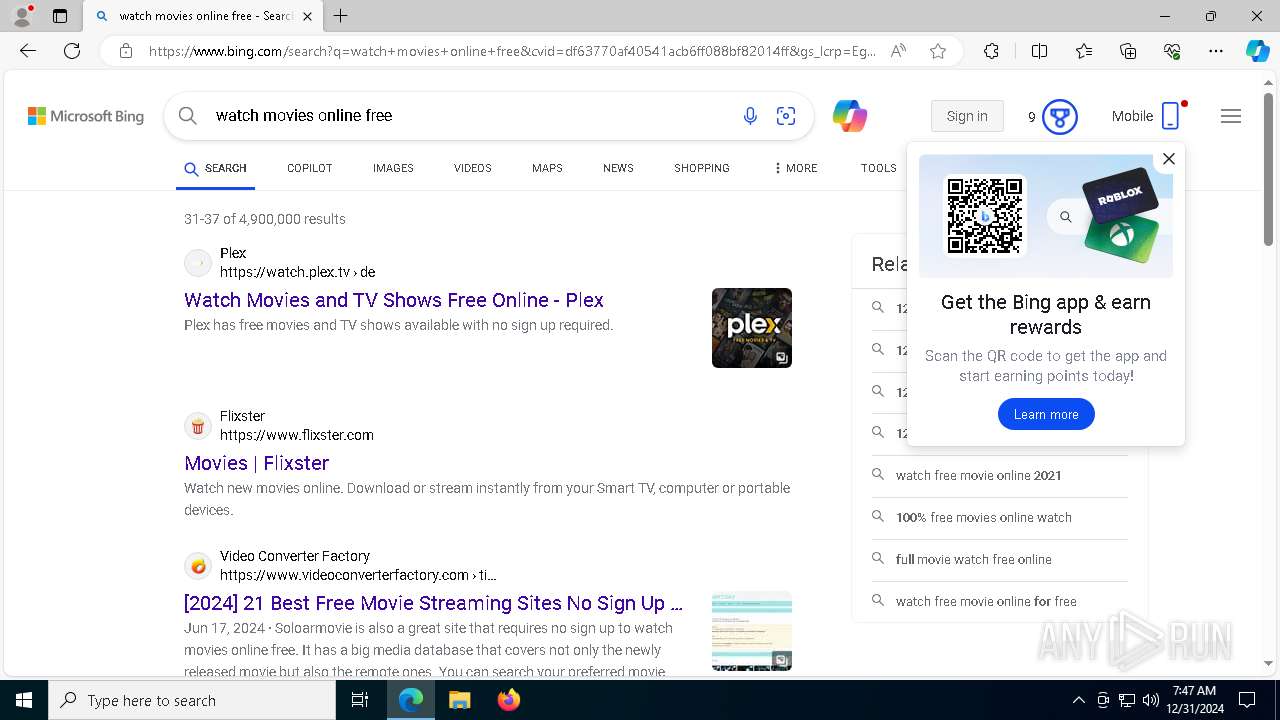Click the watch.plex.tv URL
Viewport: 1280px width, 720px height.
(297, 272)
